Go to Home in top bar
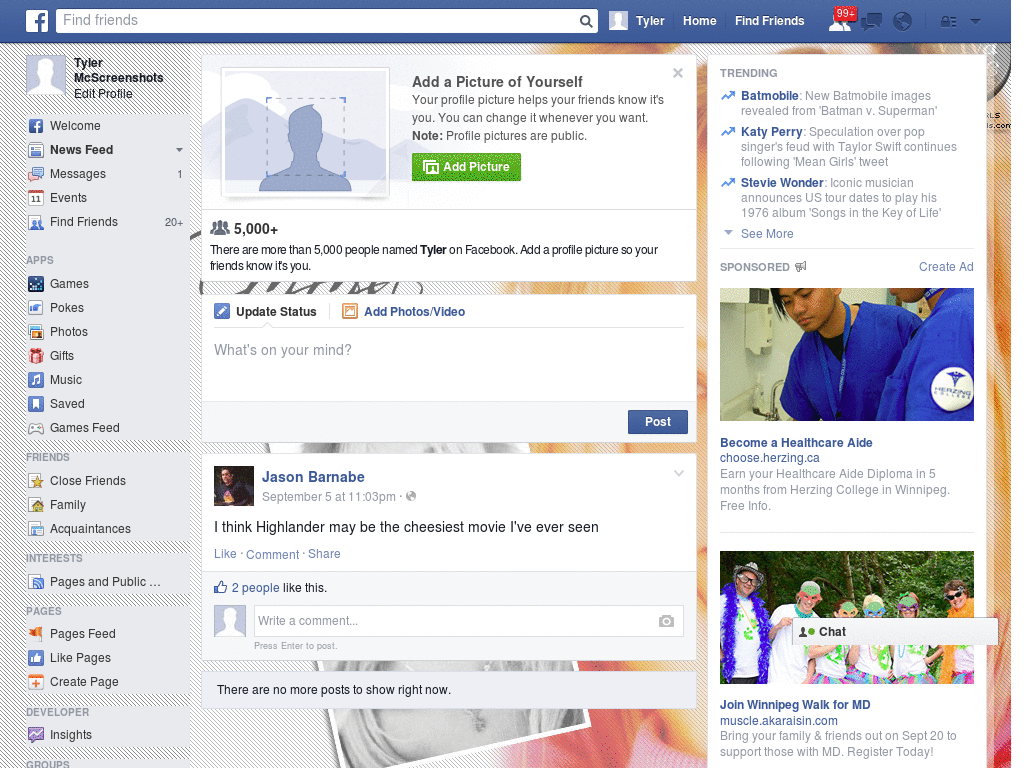This screenshot has width=1024, height=768. coord(699,21)
